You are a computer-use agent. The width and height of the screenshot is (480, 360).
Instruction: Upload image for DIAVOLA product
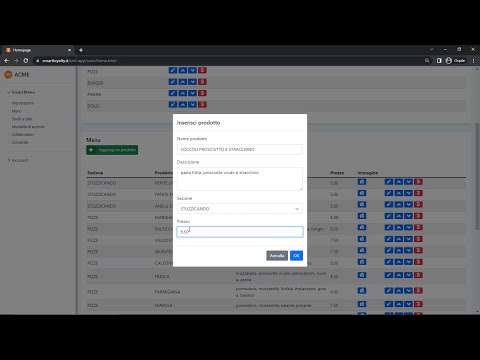coord(362,304)
